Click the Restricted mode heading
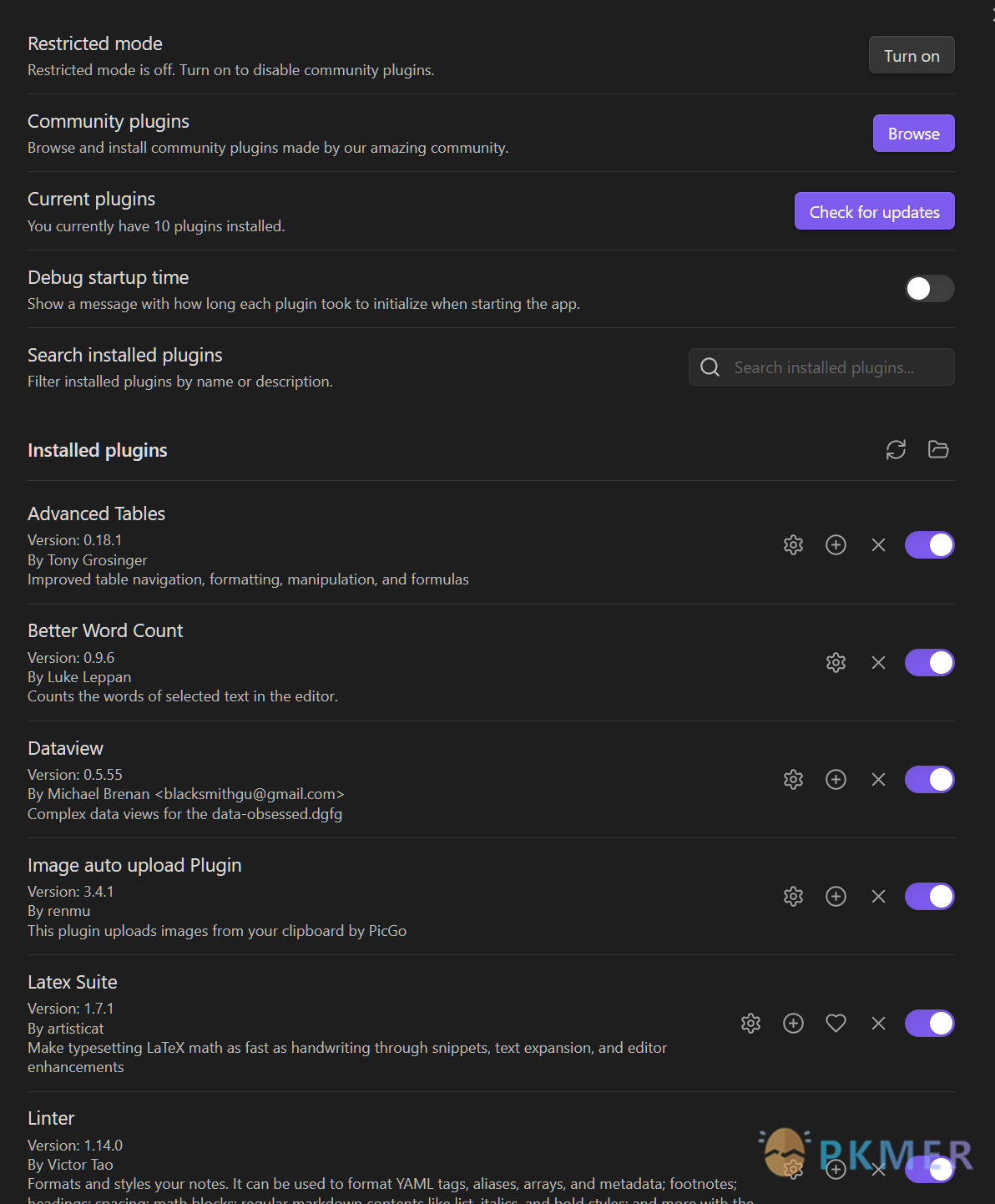This screenshot has height=1204, width=995. tap(95, 44)
